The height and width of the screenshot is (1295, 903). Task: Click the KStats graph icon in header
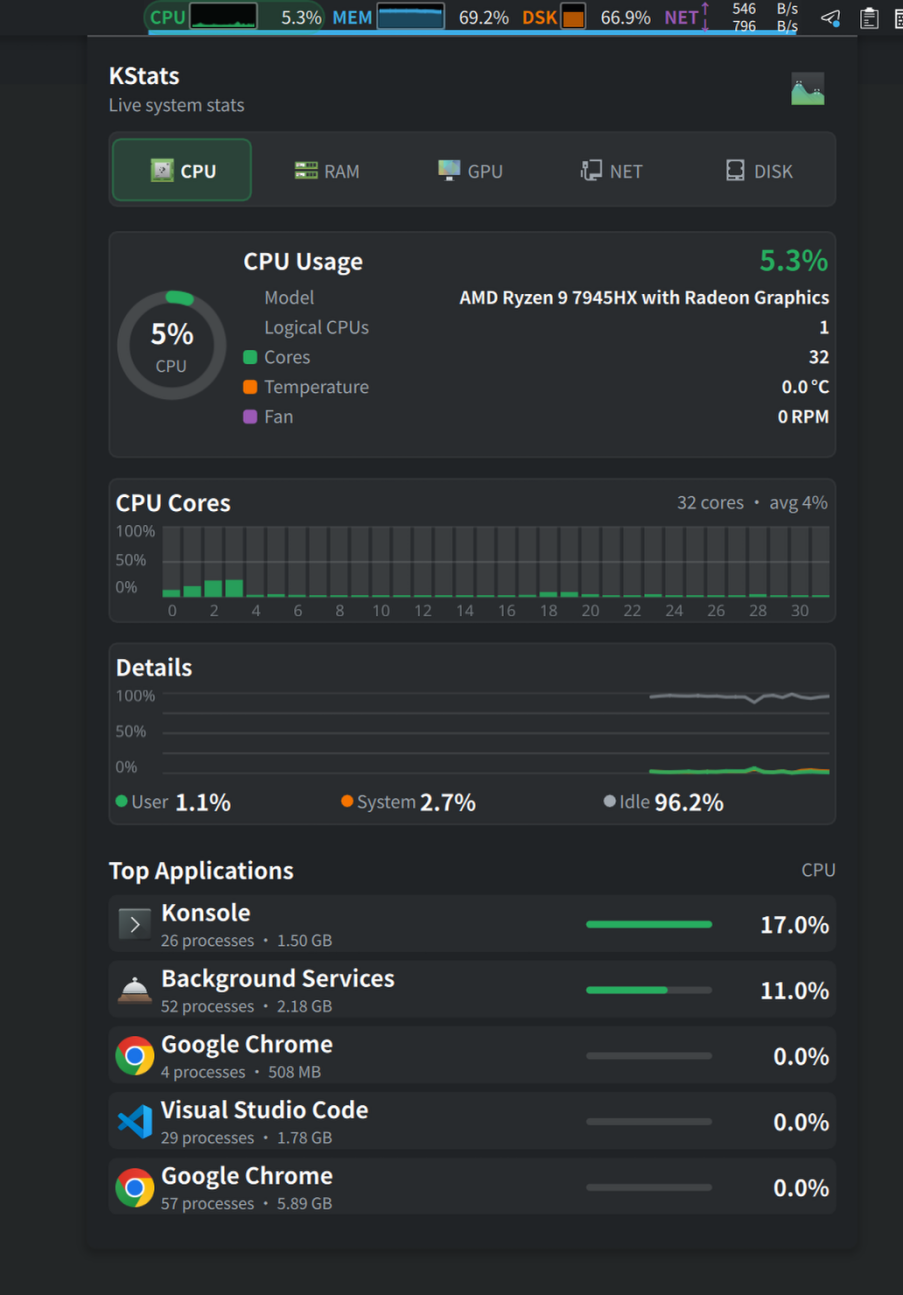(808, 89)
